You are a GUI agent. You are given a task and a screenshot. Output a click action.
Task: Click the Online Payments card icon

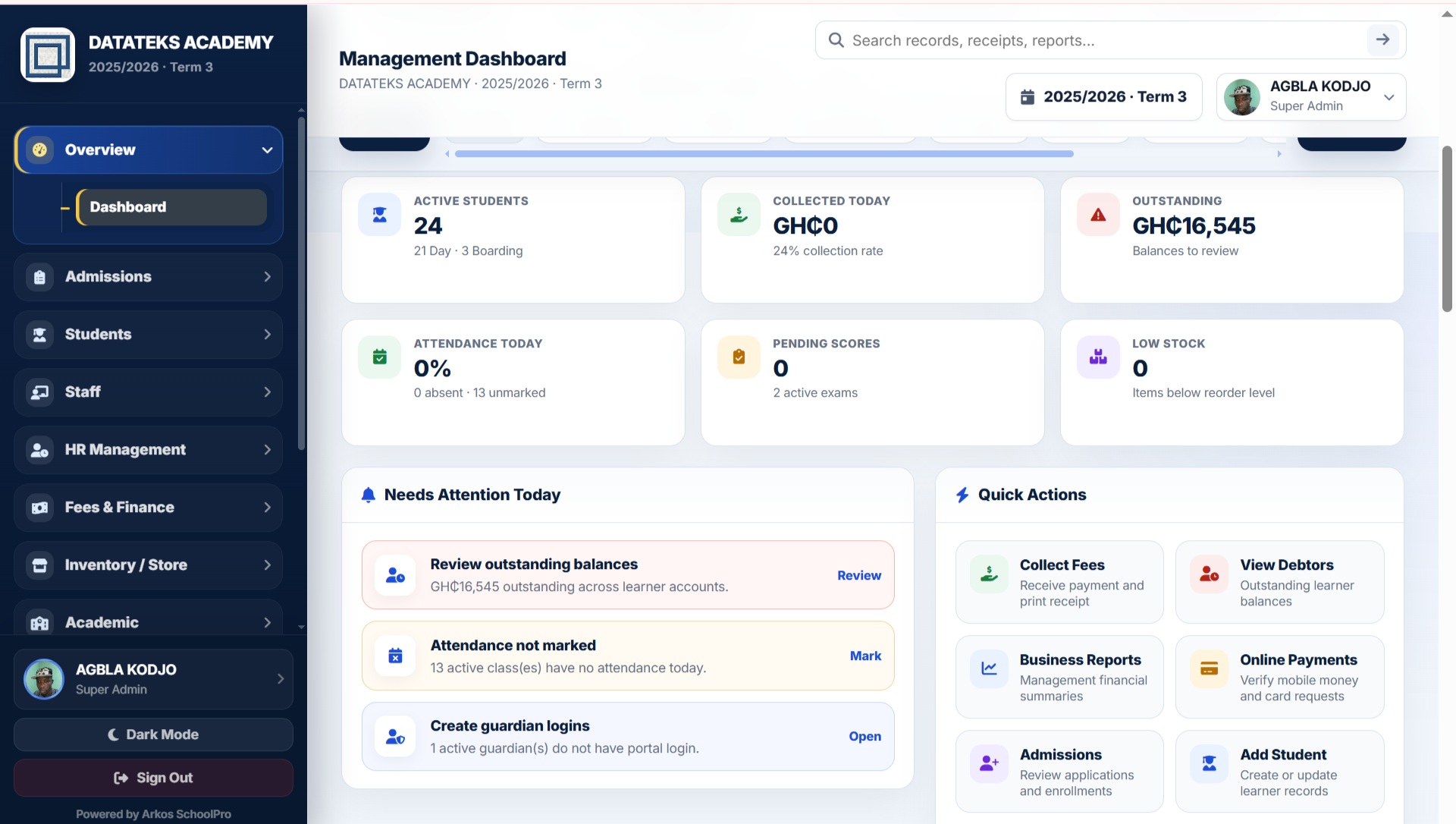[1209, 668]
